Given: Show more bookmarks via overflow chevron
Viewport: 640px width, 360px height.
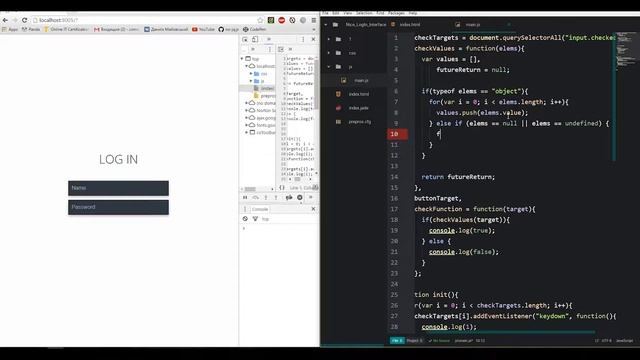Looking at the screenshot, I should (x=313, y=29).
